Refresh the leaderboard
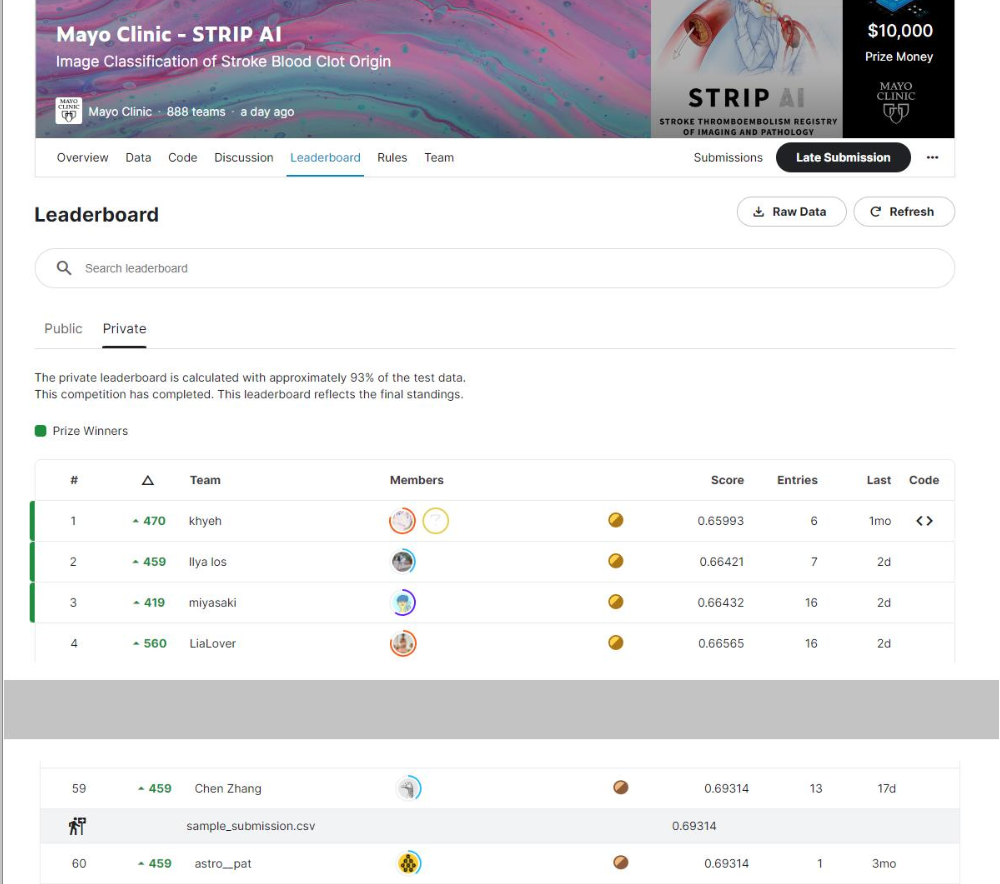The height and width of the screenshot is (884, 1000). point(903,212)
